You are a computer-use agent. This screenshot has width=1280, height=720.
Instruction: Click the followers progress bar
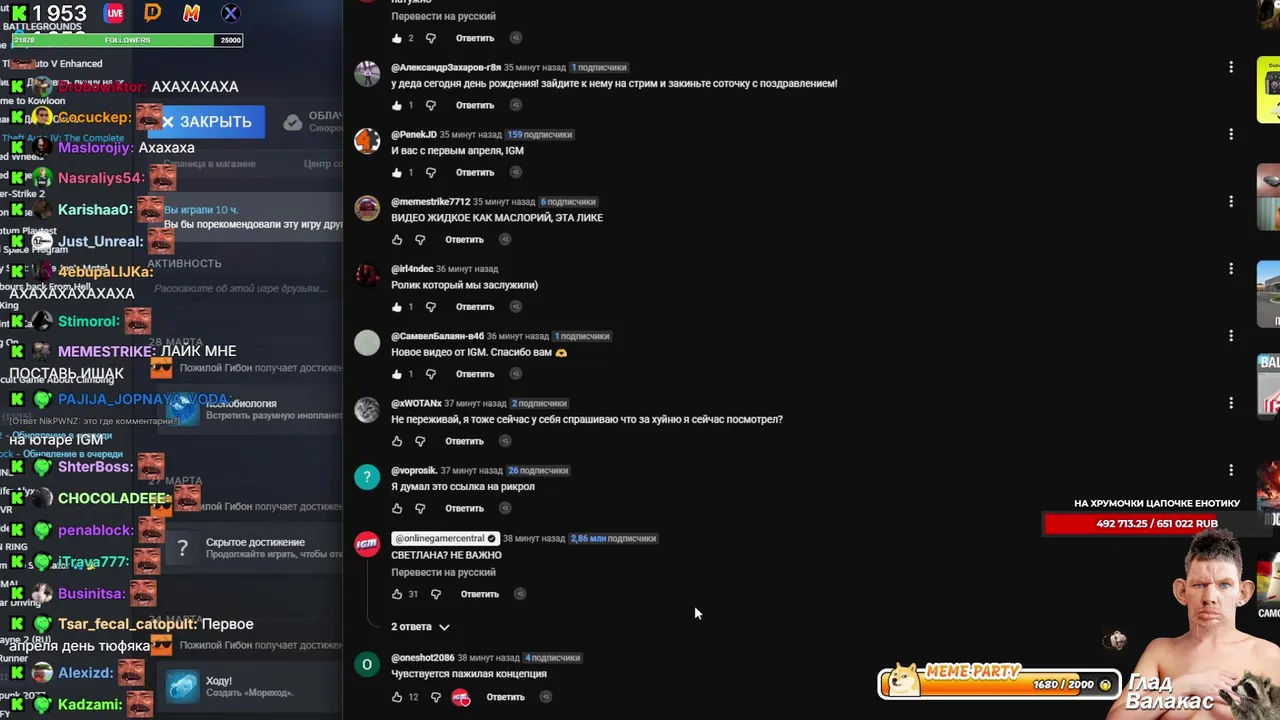(x=127, y=40)
